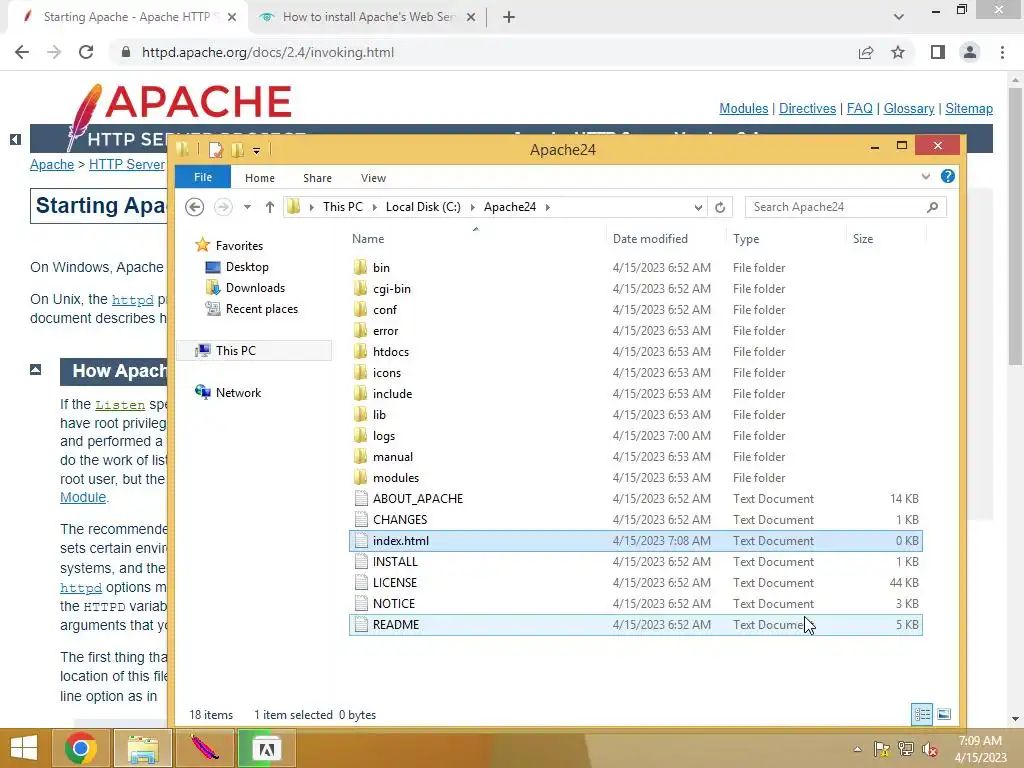Viewport: 1024px width, 768px height.
Task: Select the cgi-bin folder icon
Action: (x=360, y=288)
